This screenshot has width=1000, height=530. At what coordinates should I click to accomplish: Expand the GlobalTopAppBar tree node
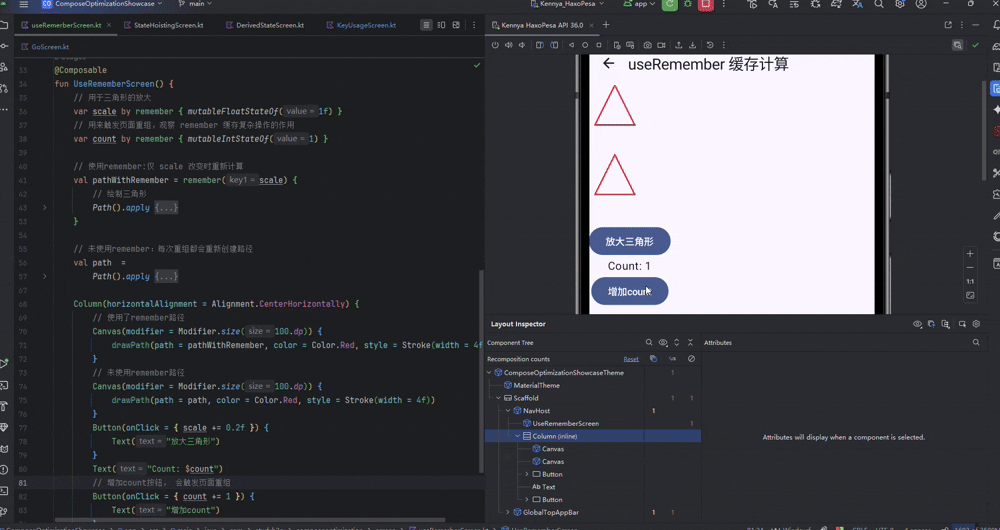pos(508,512)
